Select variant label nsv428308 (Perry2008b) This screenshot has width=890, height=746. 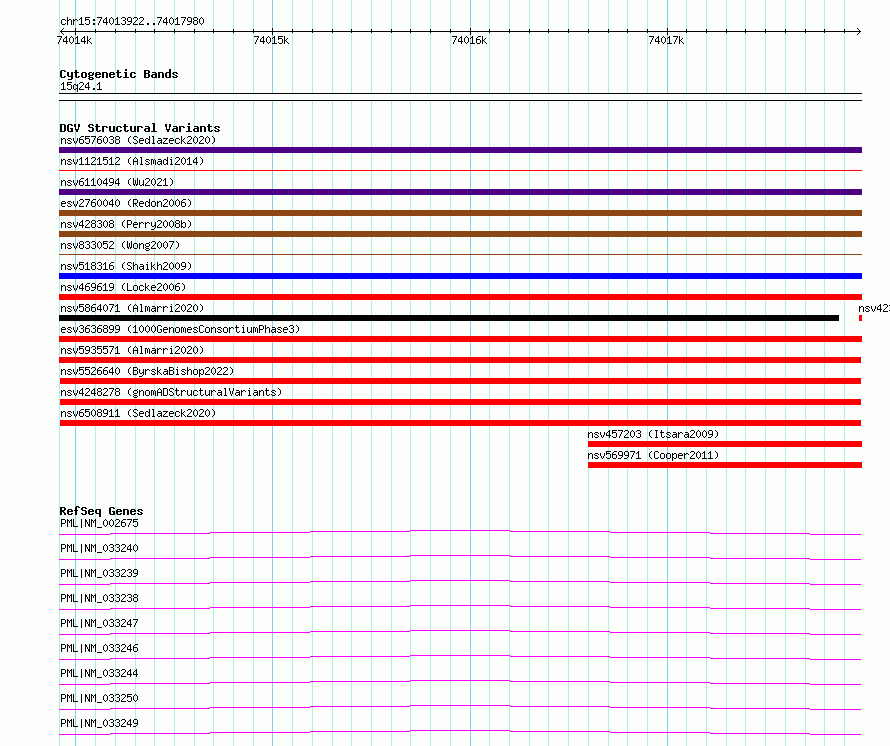(126, 224)
